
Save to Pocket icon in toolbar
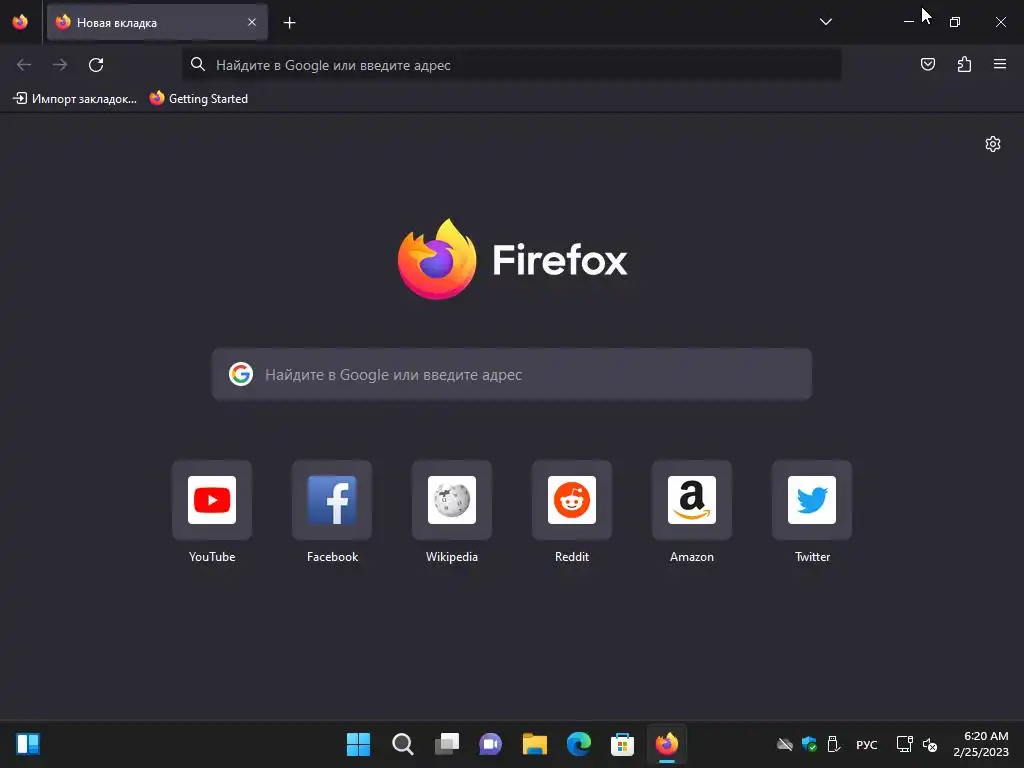[928, 64]
